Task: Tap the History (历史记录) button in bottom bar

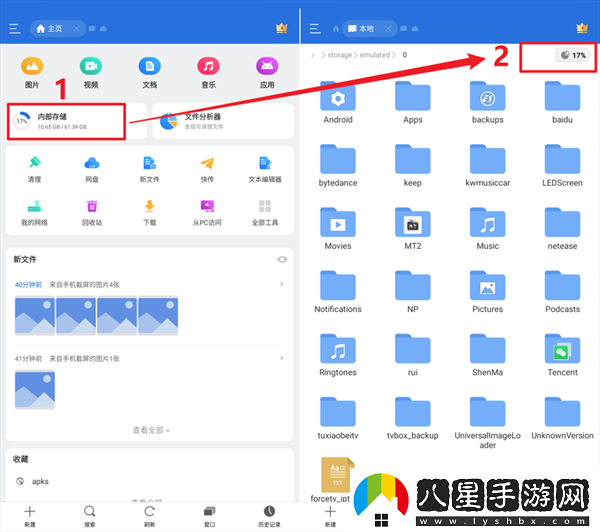Action: point(269,516)
